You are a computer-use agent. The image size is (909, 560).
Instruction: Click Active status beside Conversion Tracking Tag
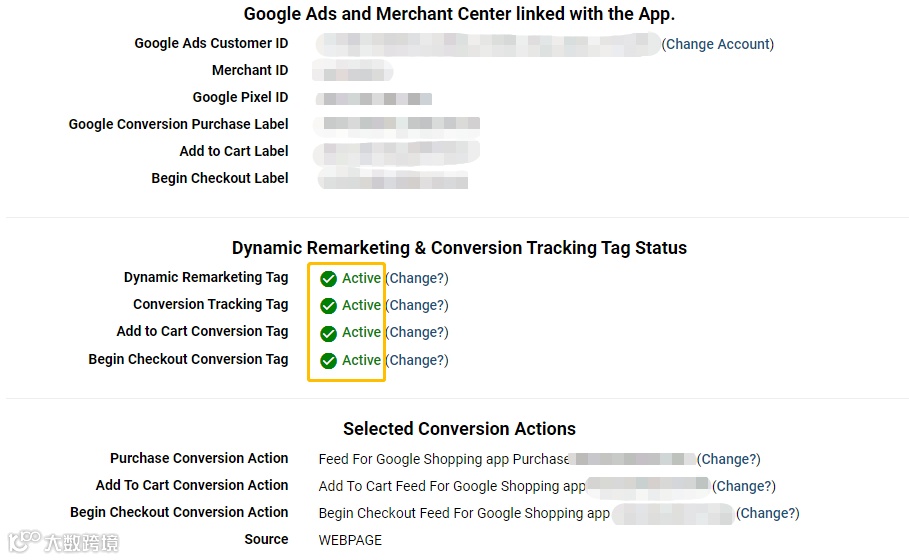361,305
